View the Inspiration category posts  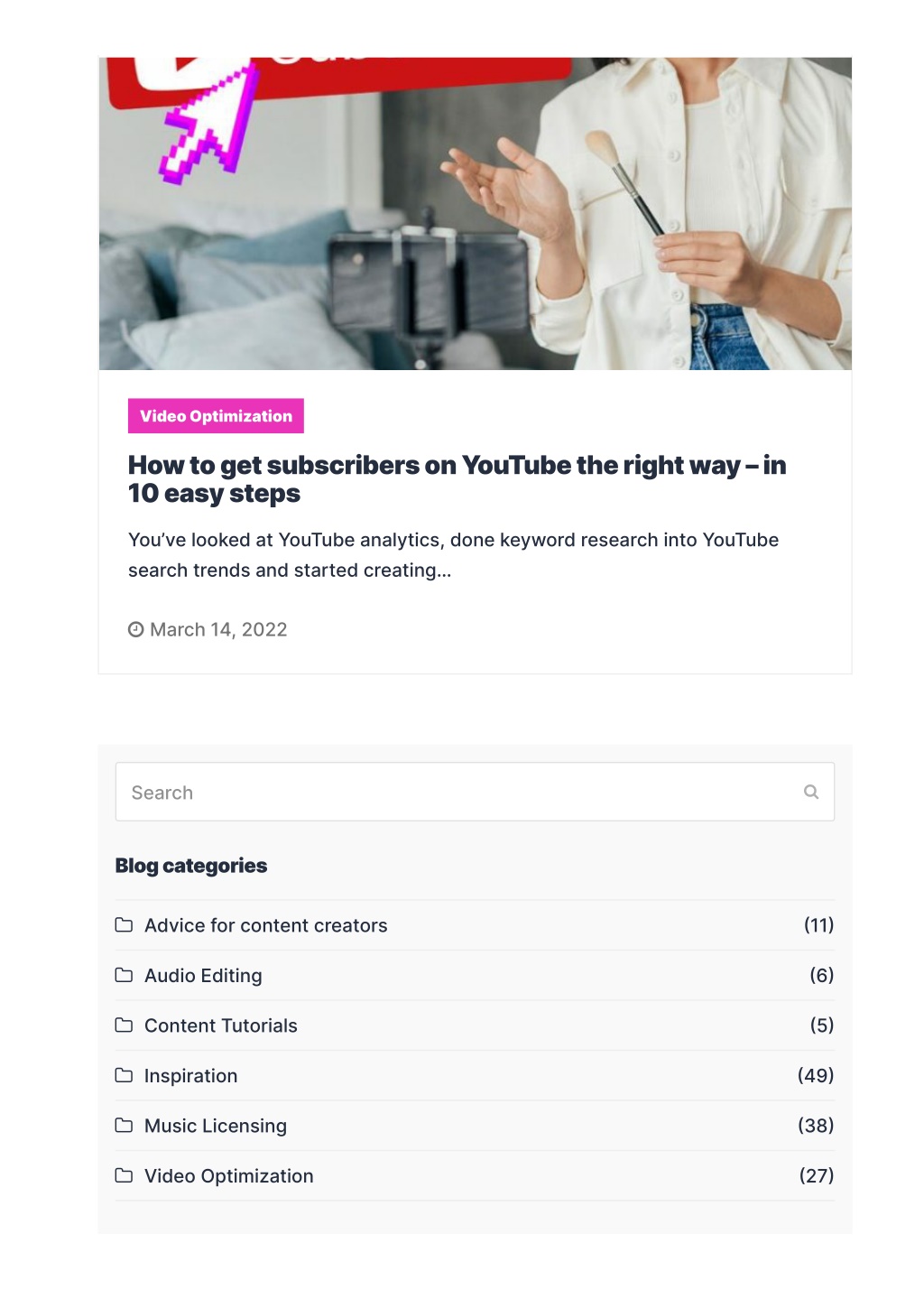(x=190, y=1075)
